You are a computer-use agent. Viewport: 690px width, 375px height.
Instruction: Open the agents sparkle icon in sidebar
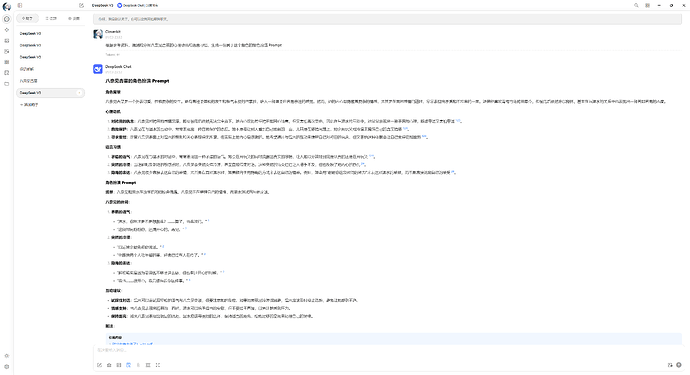[x=7, y=30]
